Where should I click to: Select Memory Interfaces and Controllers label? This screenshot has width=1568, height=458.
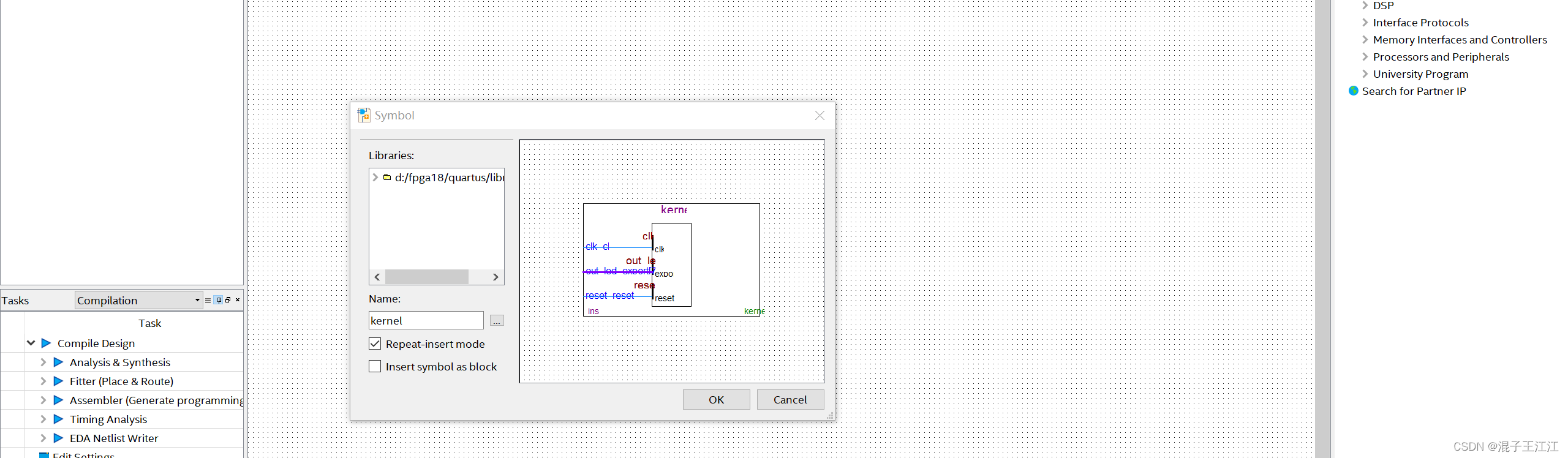pyautogui.click(x=1460, y=39)
